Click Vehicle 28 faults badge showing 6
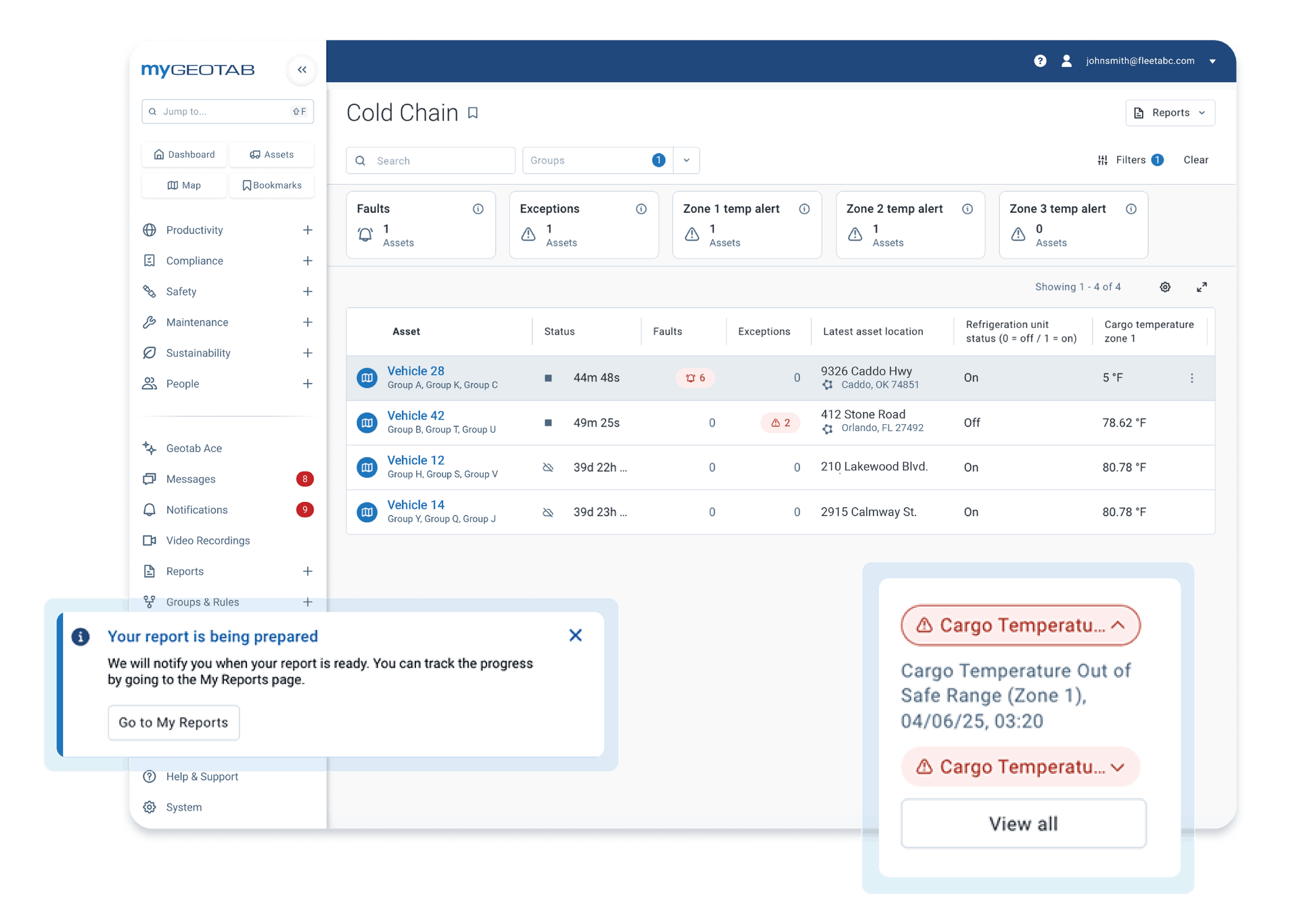This screenshot has height=924, width=1299. pyautogui.click(x=696, y=377)
